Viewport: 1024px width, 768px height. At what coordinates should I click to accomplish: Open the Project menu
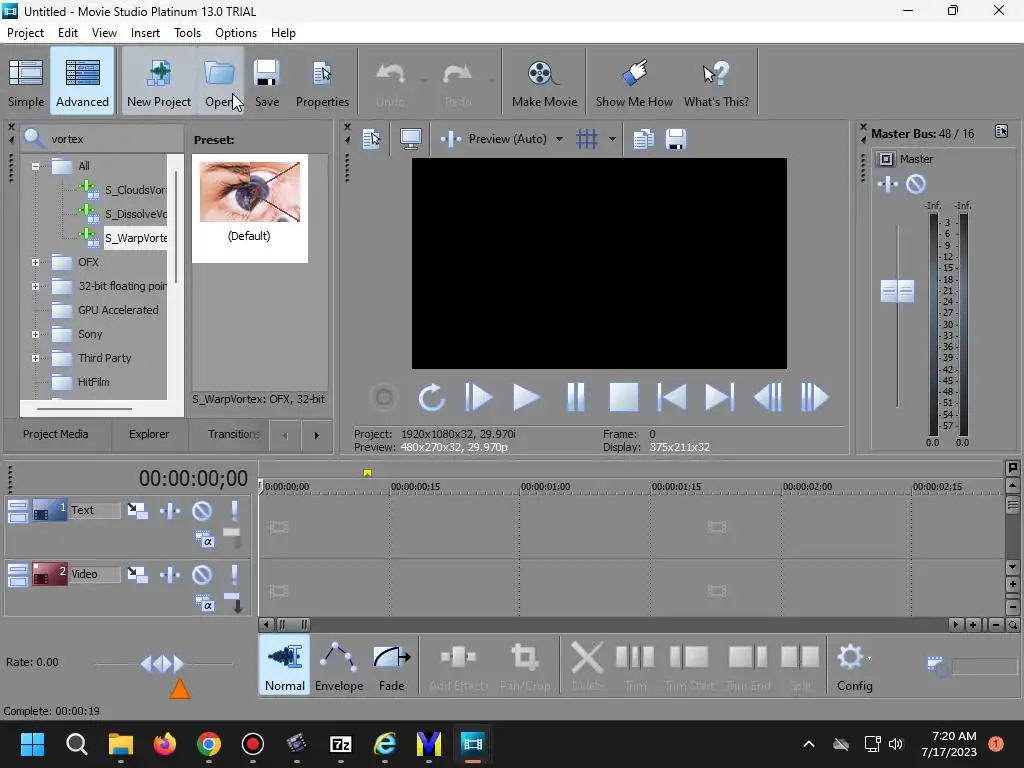25,33
